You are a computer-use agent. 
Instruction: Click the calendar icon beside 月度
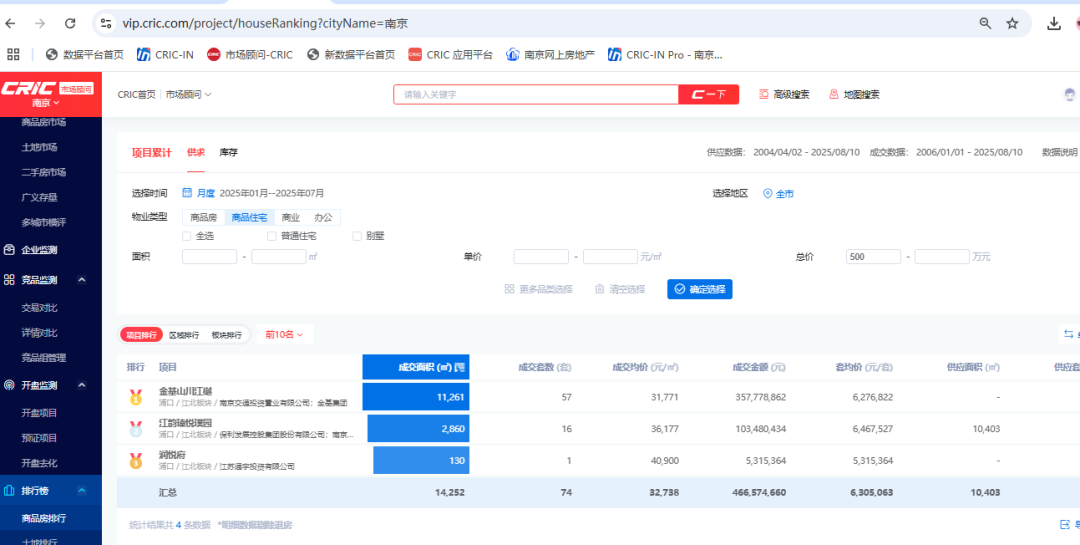tap(187, 193)
